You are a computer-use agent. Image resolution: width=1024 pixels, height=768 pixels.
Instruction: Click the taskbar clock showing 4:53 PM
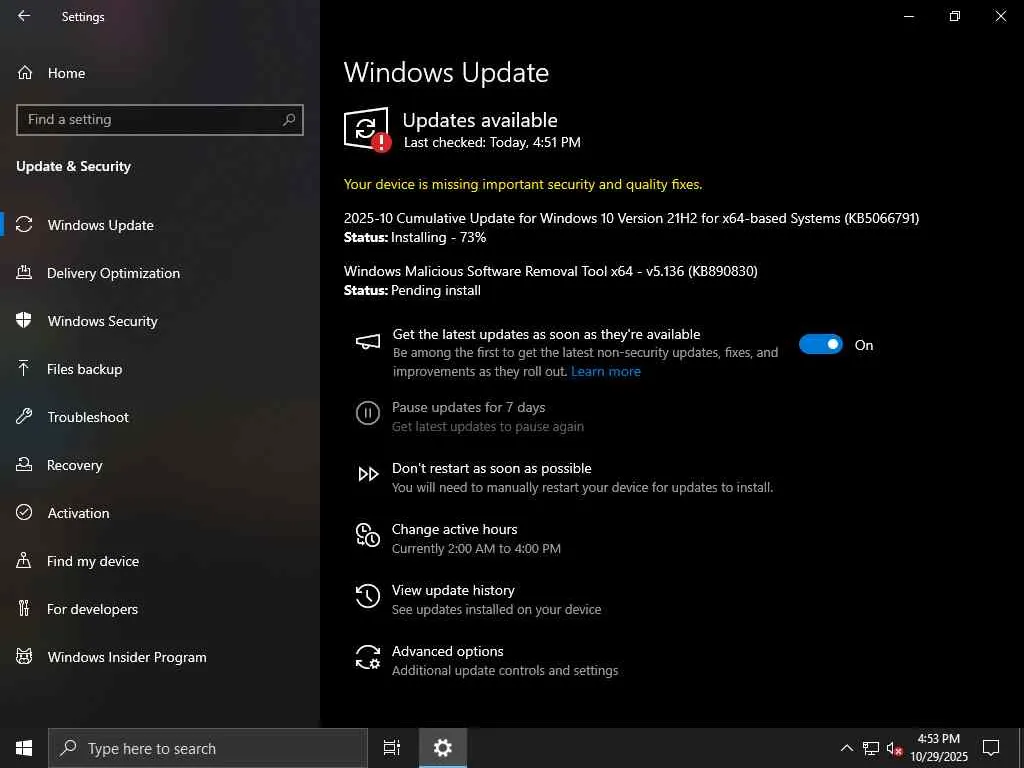click(x=938, y=748)
